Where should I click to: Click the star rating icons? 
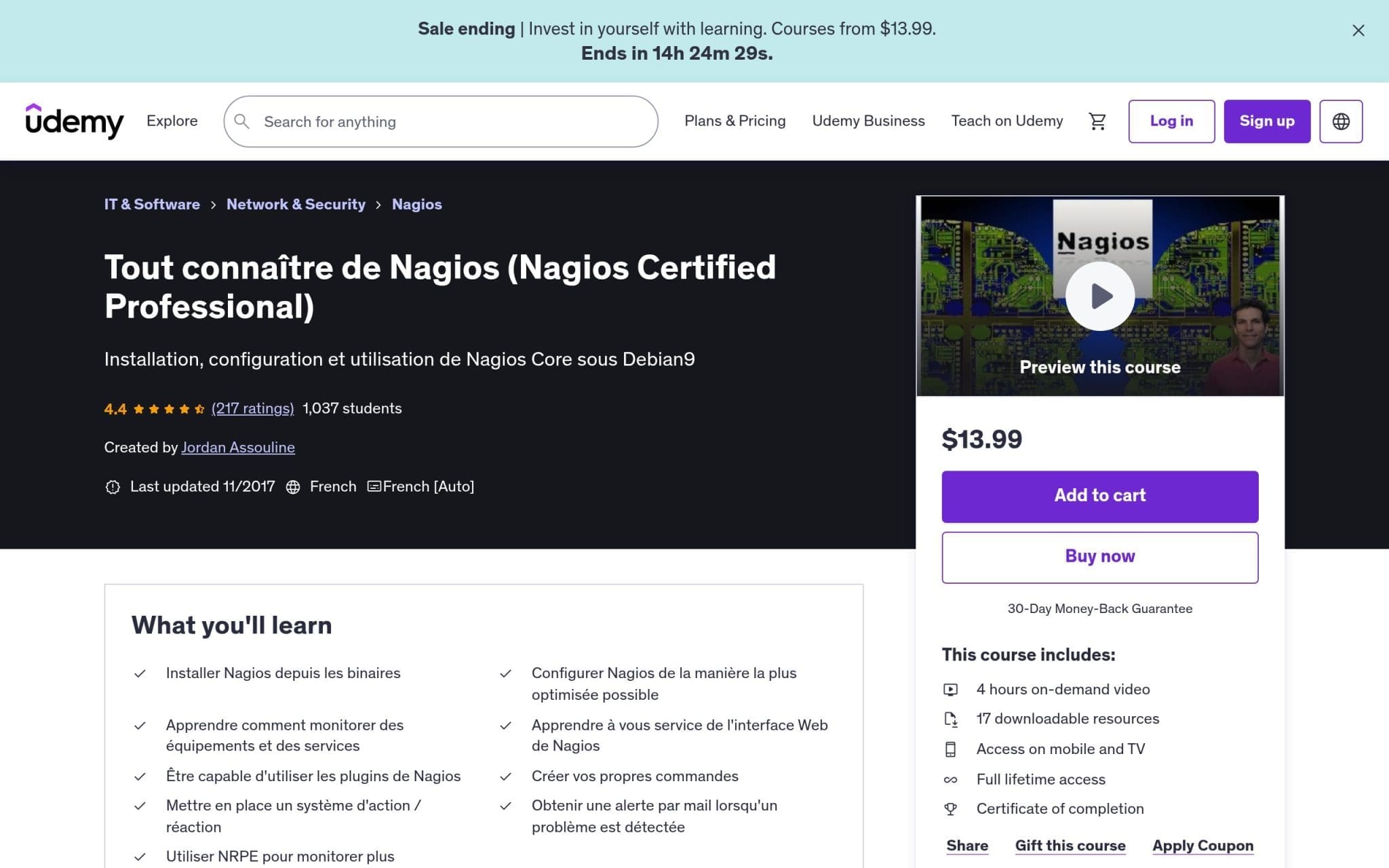(169, 409)
